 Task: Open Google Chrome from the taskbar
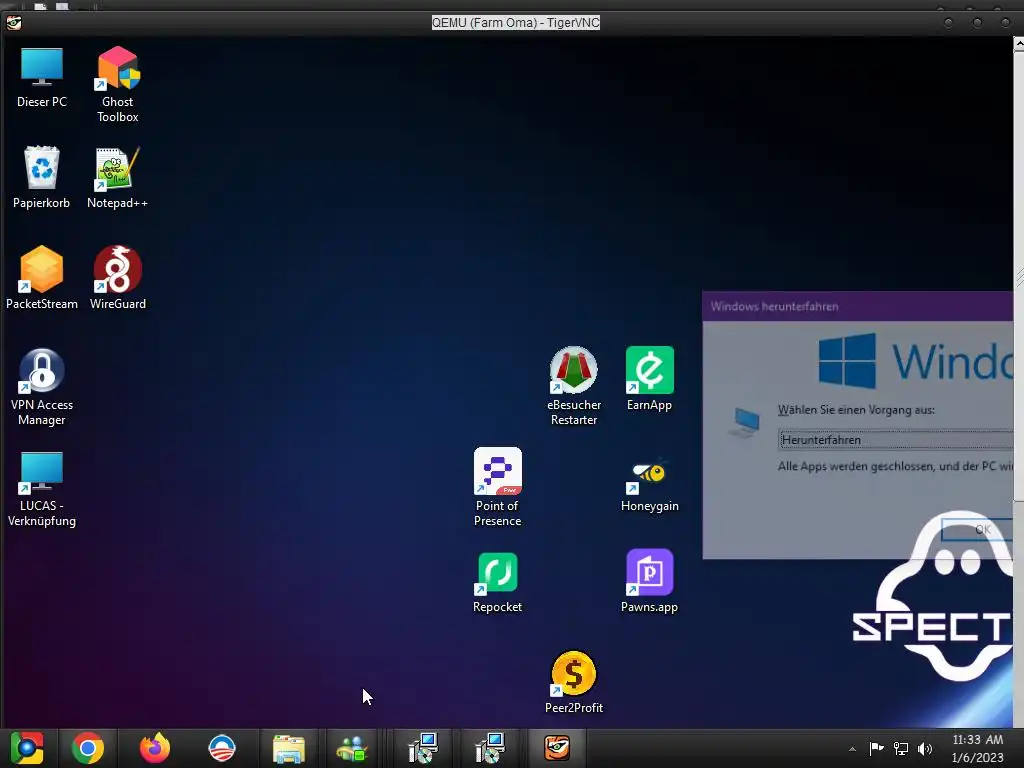(88, 748)
